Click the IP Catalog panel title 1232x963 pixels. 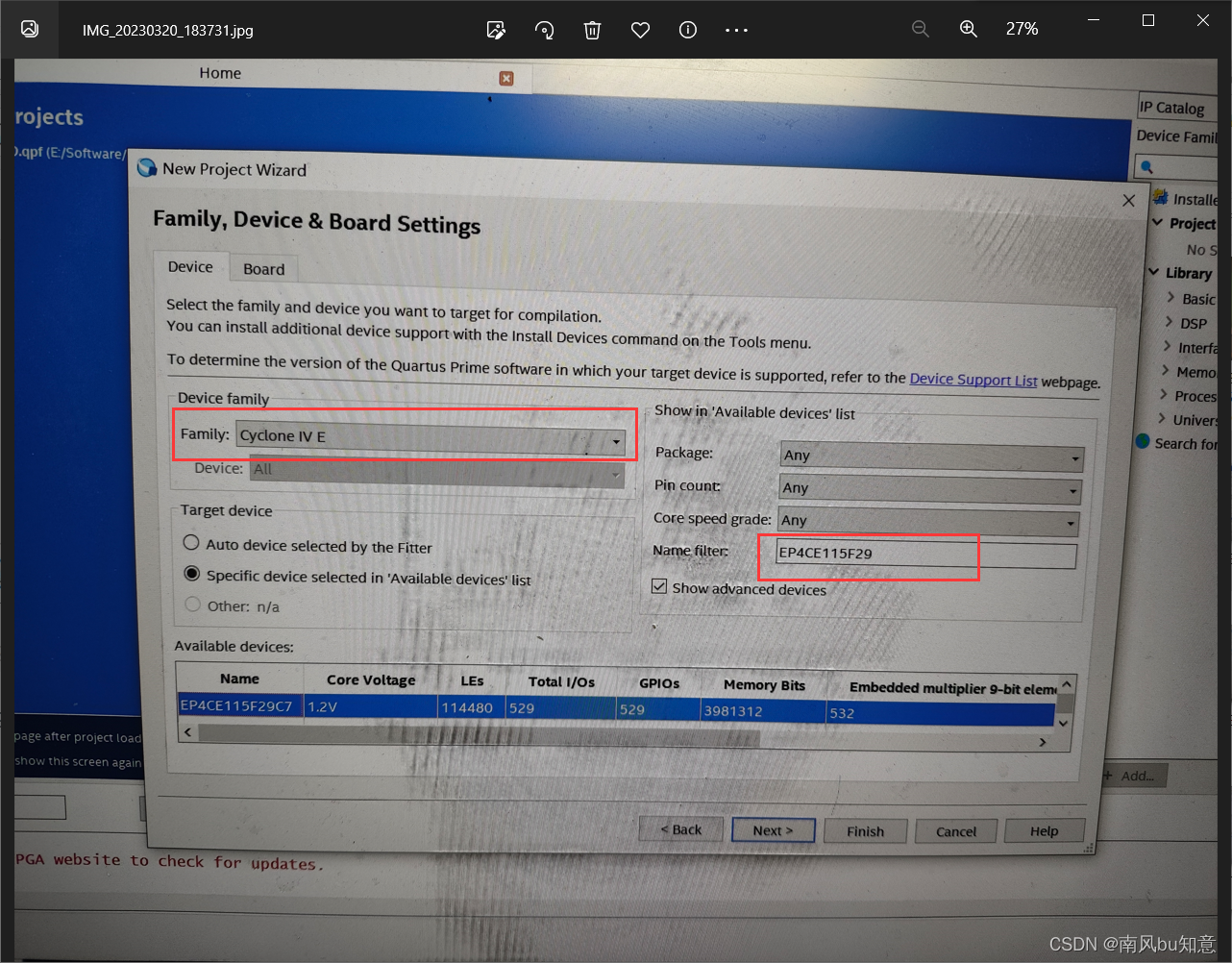[x=1171, y=108]
